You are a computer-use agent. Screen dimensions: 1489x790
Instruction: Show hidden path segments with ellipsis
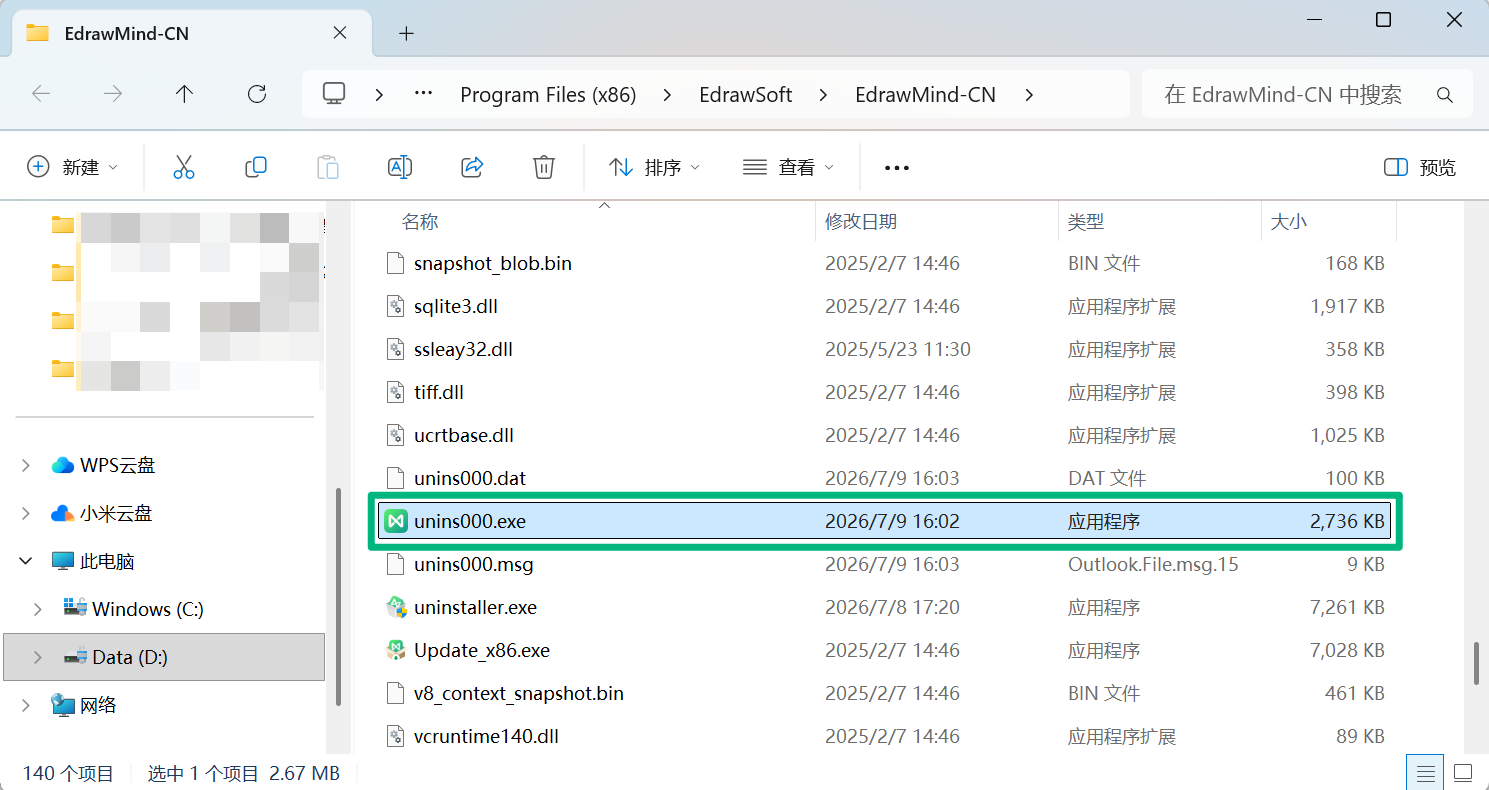coord(423,94)
